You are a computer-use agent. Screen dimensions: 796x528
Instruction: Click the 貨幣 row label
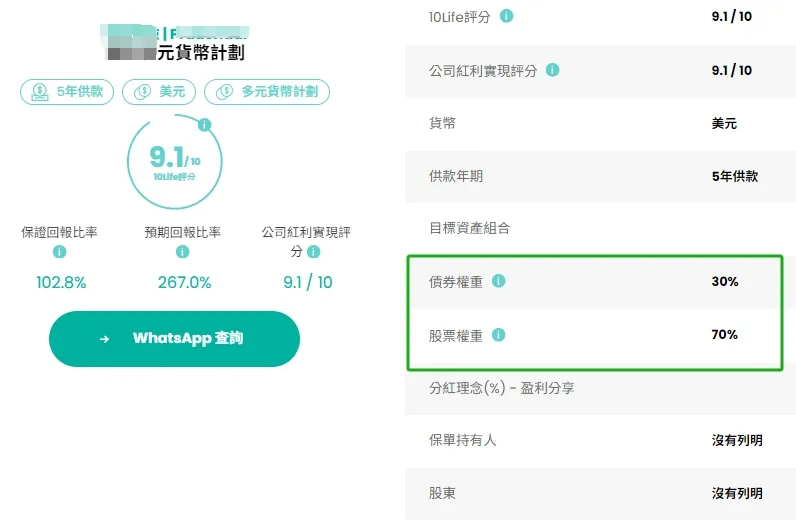(442, 123)
